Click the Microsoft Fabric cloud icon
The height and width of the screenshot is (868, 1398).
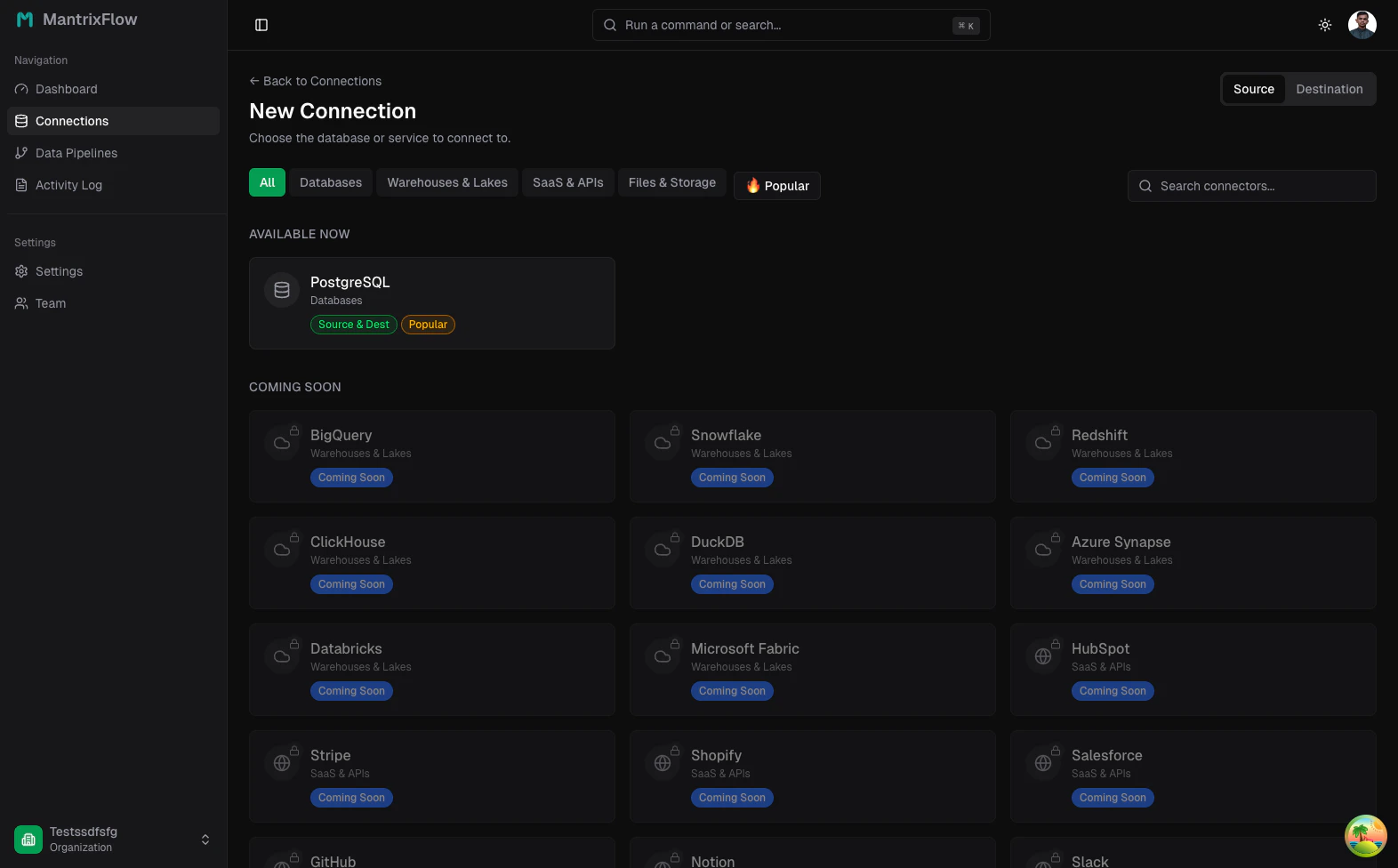coord(663,656)
